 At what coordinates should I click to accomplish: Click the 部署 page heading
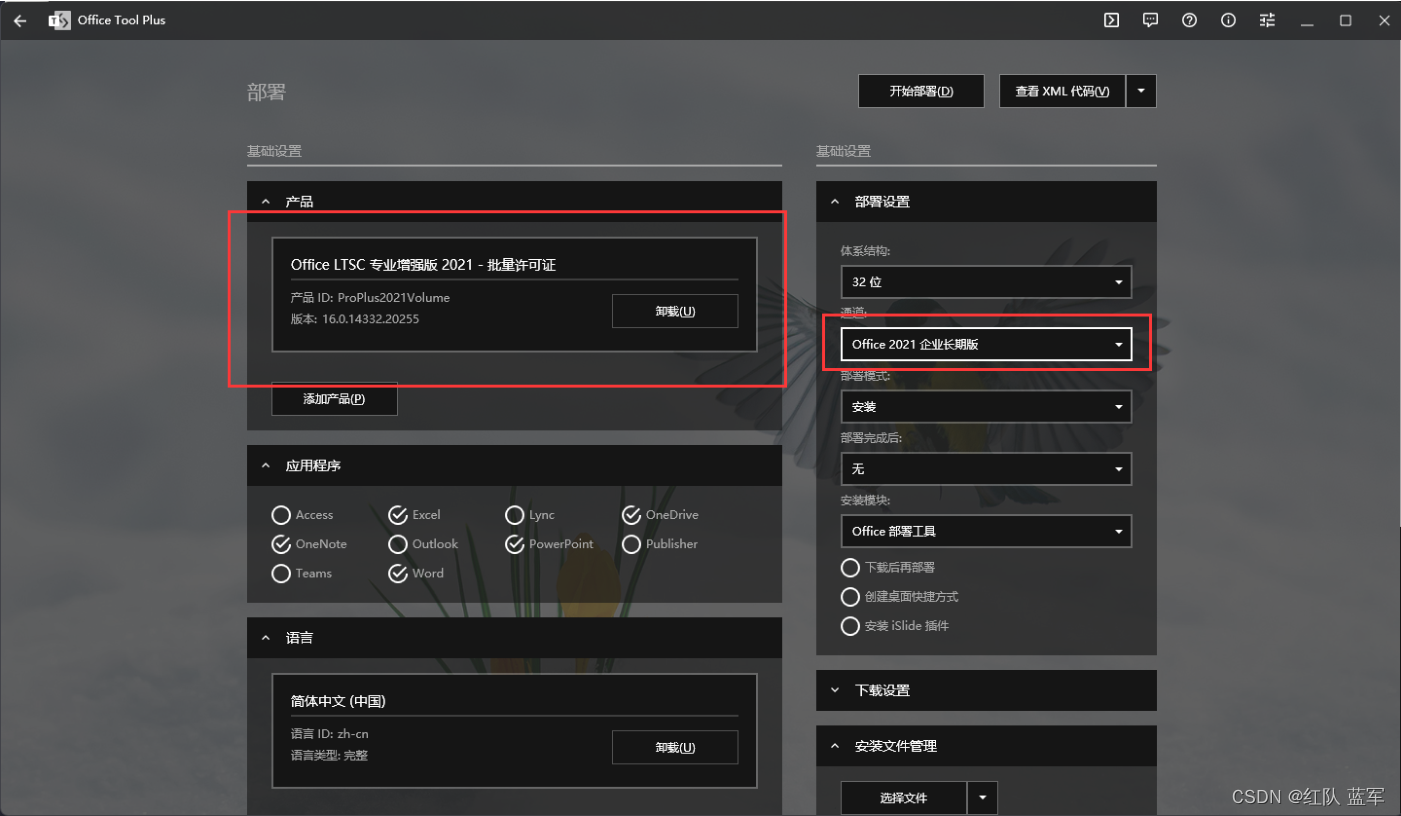click(x=266, y=92)
